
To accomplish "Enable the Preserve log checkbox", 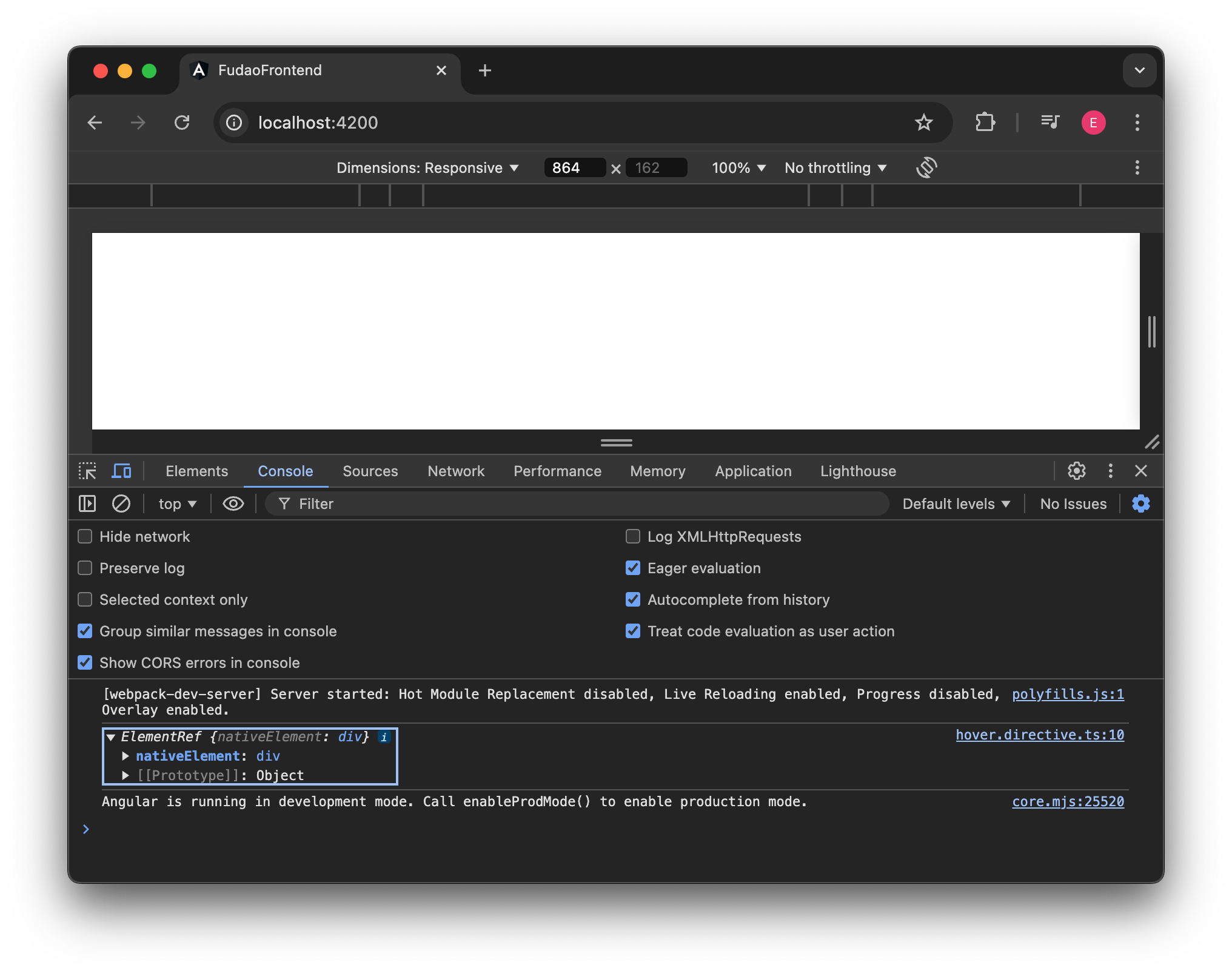I will (x=84, y=568).
